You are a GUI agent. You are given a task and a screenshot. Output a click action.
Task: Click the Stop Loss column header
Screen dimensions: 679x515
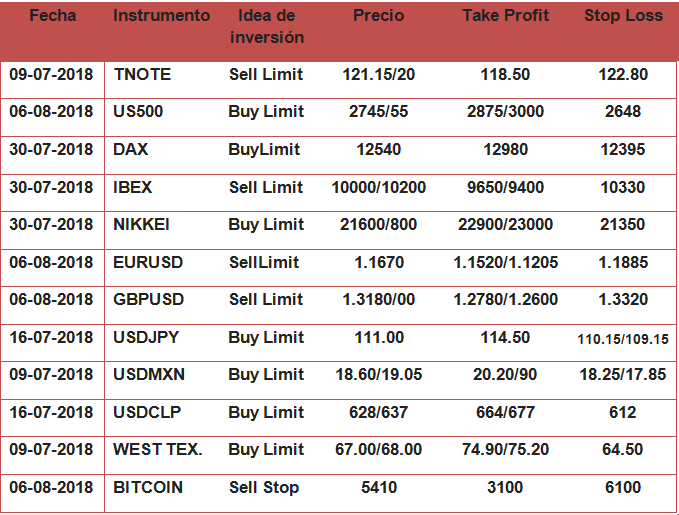(x=623, y=17)
